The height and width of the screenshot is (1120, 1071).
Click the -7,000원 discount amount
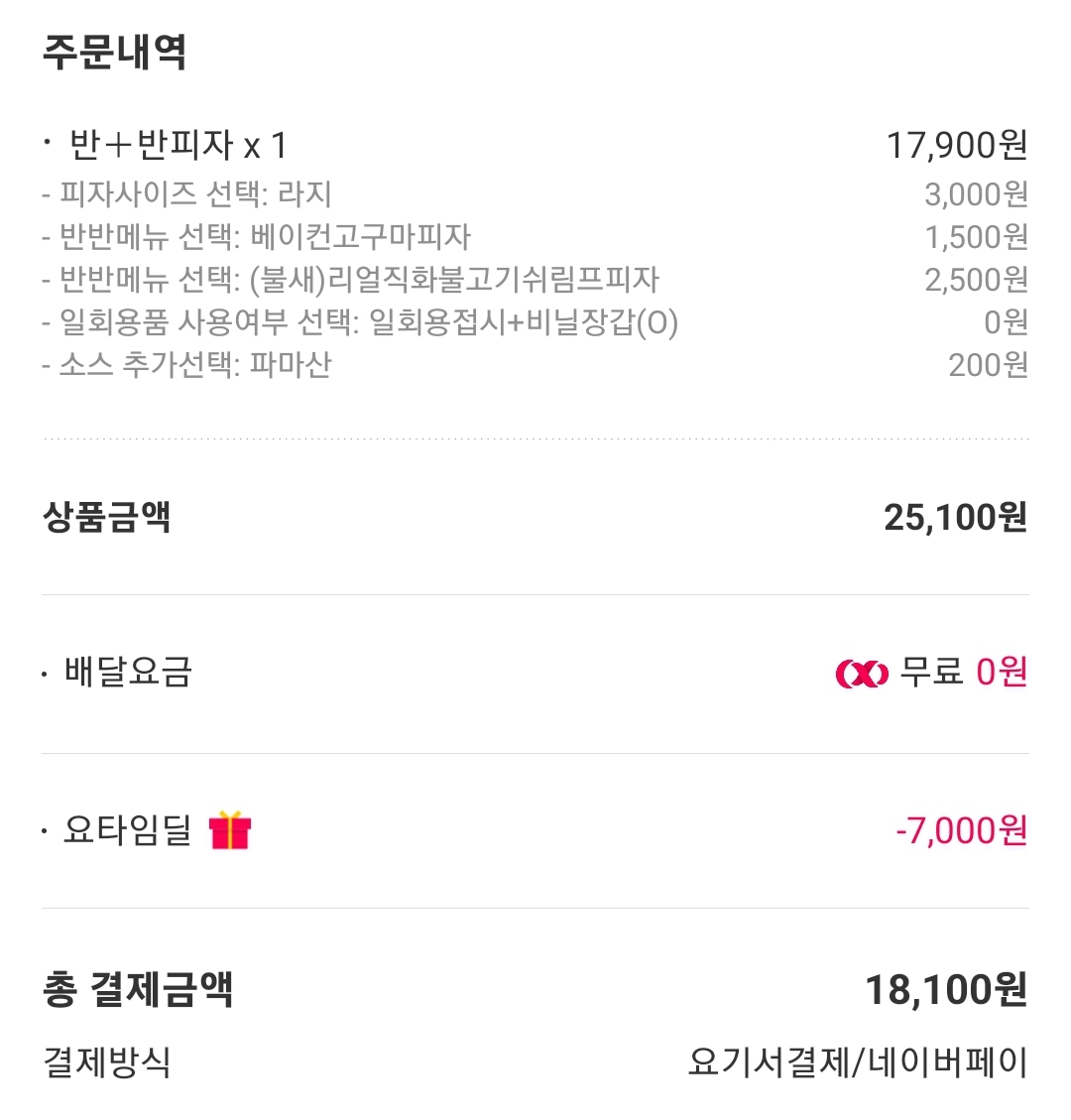click(962, 830)
